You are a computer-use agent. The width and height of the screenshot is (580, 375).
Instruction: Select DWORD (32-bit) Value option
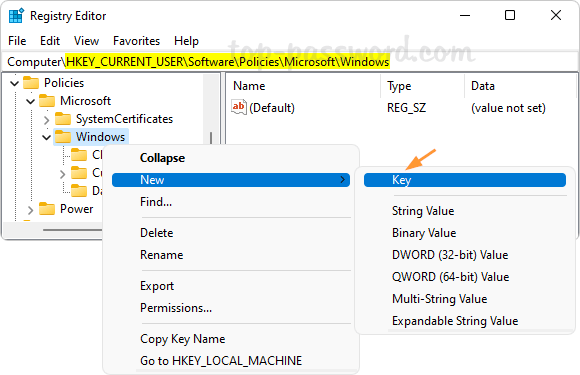pos(450,255)
